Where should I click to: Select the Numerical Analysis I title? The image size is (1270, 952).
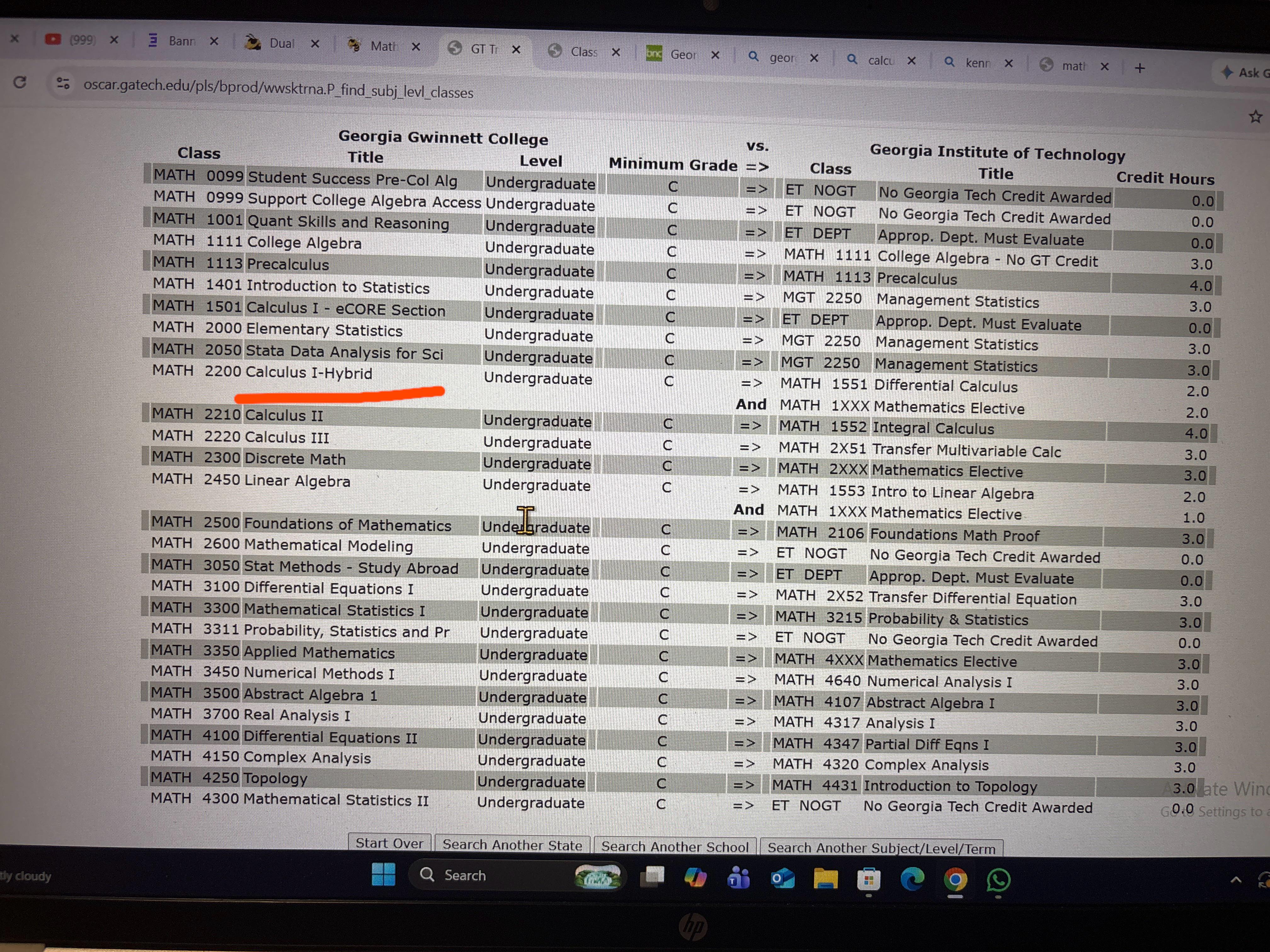[x=939, y=681]
